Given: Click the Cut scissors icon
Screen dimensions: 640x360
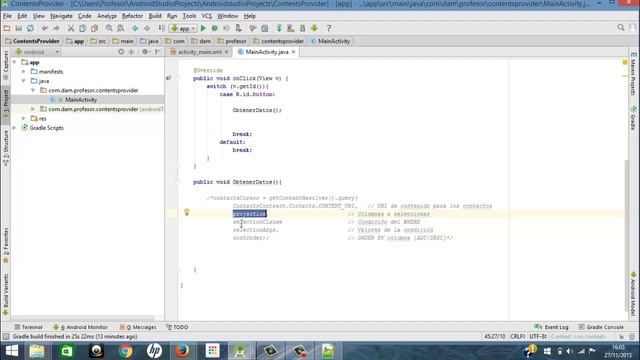Looking at the screenshot, I should point(71,28).
